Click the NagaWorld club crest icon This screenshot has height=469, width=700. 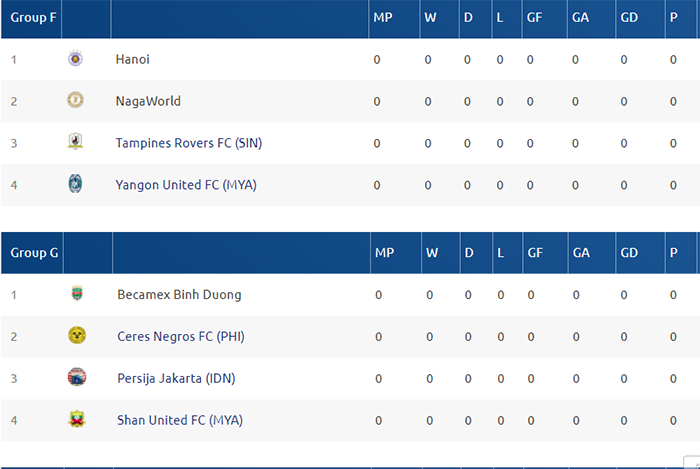pos(75,101)
